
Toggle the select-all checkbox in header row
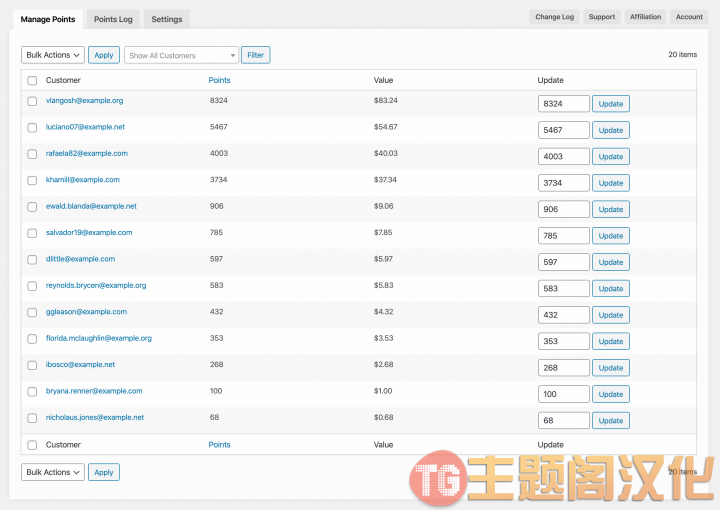tap(32, 81)
